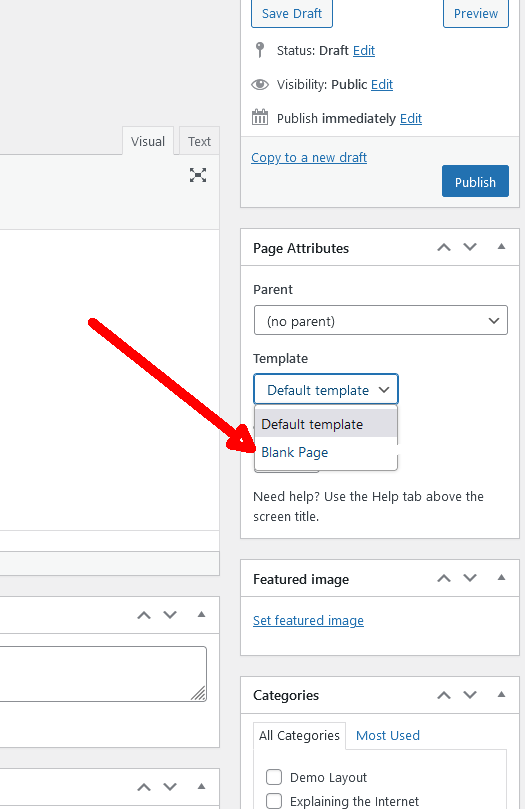Screen dimensions: 525x809
Task: Switch to the Text editor tab
Action: point(199,141)
